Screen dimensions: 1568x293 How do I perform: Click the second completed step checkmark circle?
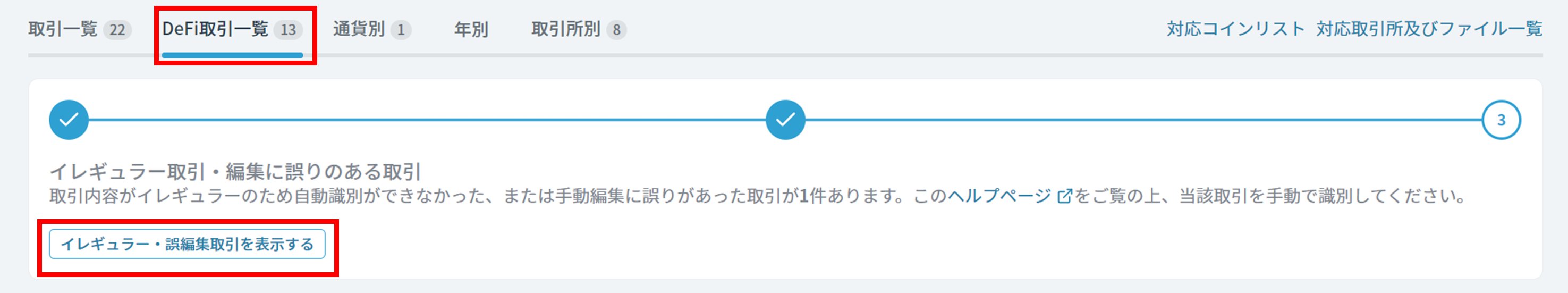point(785,120)
